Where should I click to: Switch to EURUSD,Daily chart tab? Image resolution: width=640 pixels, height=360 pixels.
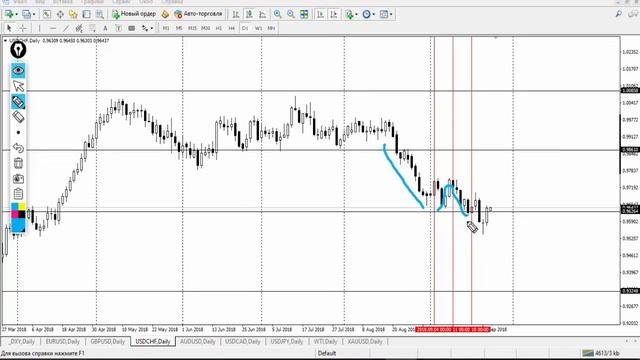pos(62,341)
